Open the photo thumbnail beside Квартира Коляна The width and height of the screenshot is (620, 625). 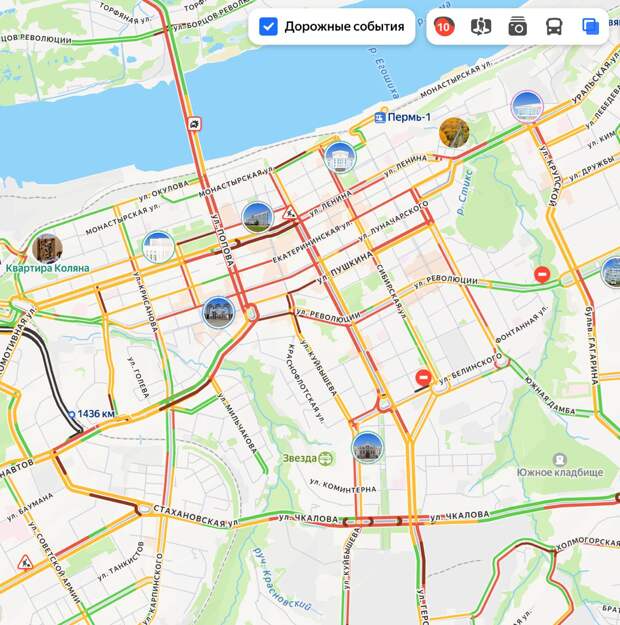point(47,248)
